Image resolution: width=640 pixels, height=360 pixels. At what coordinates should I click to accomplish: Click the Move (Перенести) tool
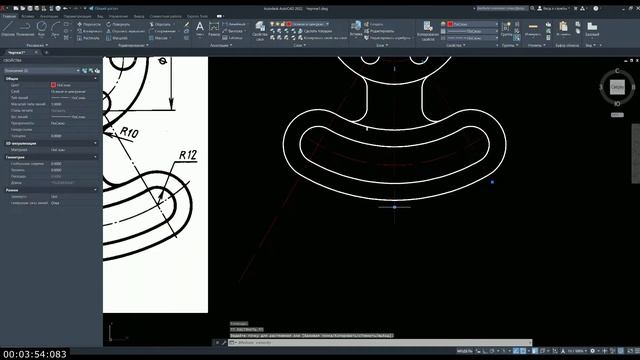click(x=89, y=24)
